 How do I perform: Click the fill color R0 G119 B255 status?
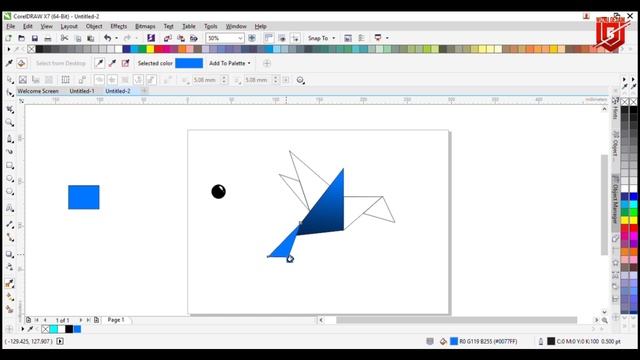point(484,341)
